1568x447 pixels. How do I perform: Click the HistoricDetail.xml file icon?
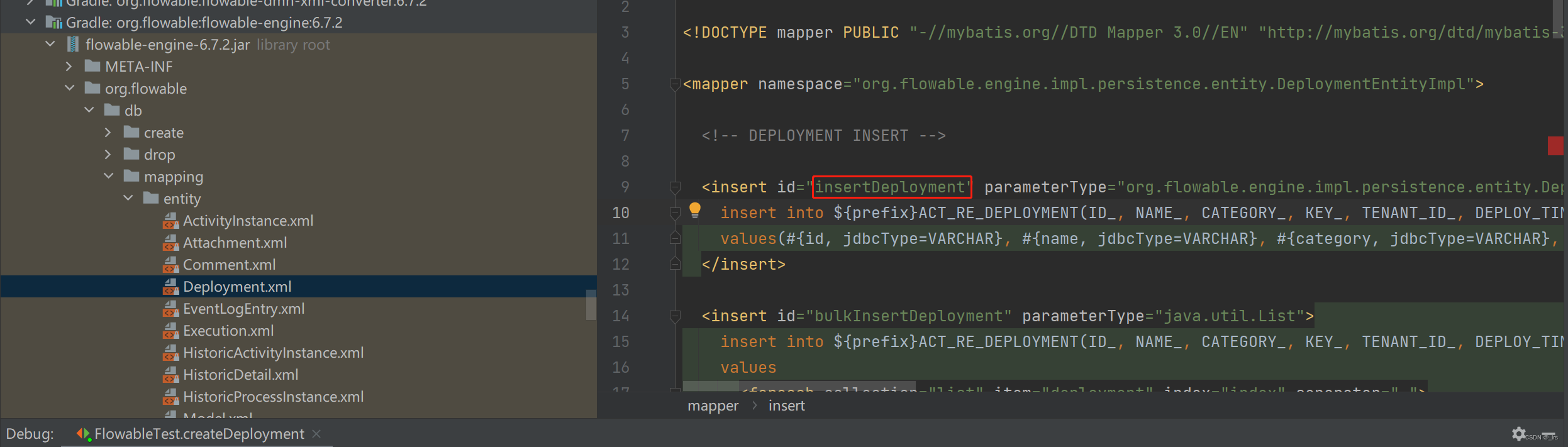coord(171,375)
